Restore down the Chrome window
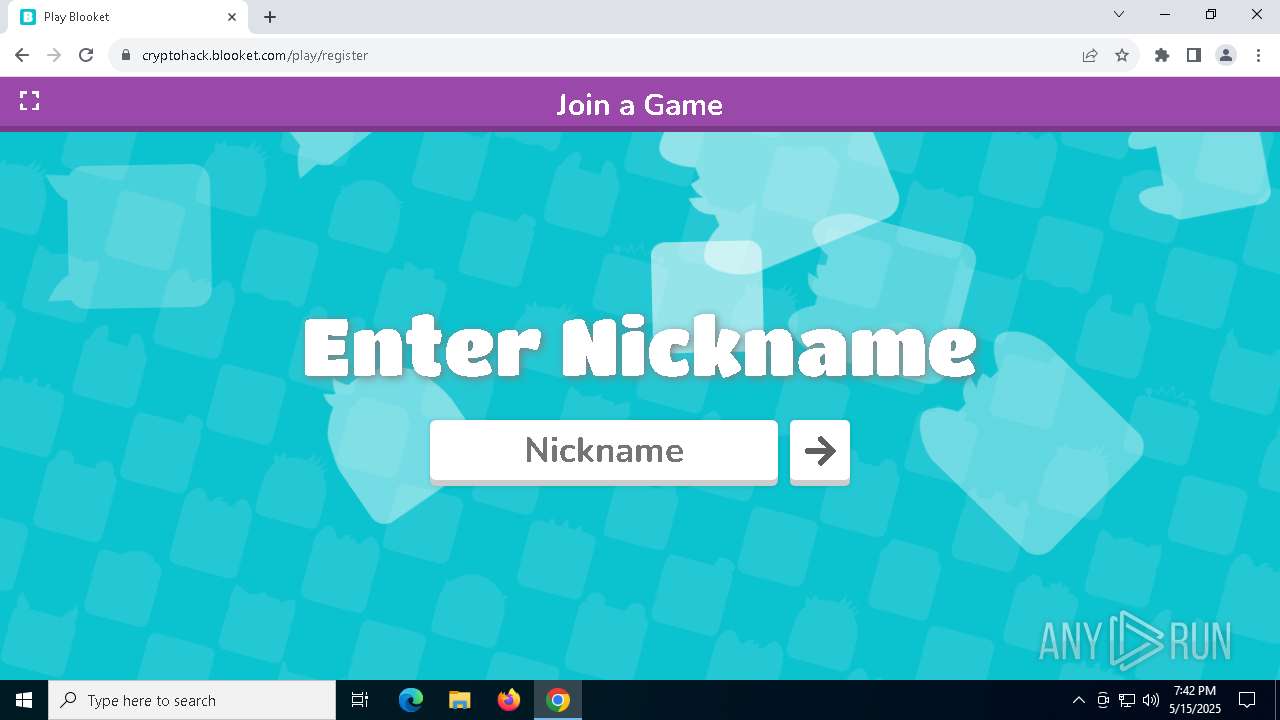1280x720 pixels. tap(1211, 14)
